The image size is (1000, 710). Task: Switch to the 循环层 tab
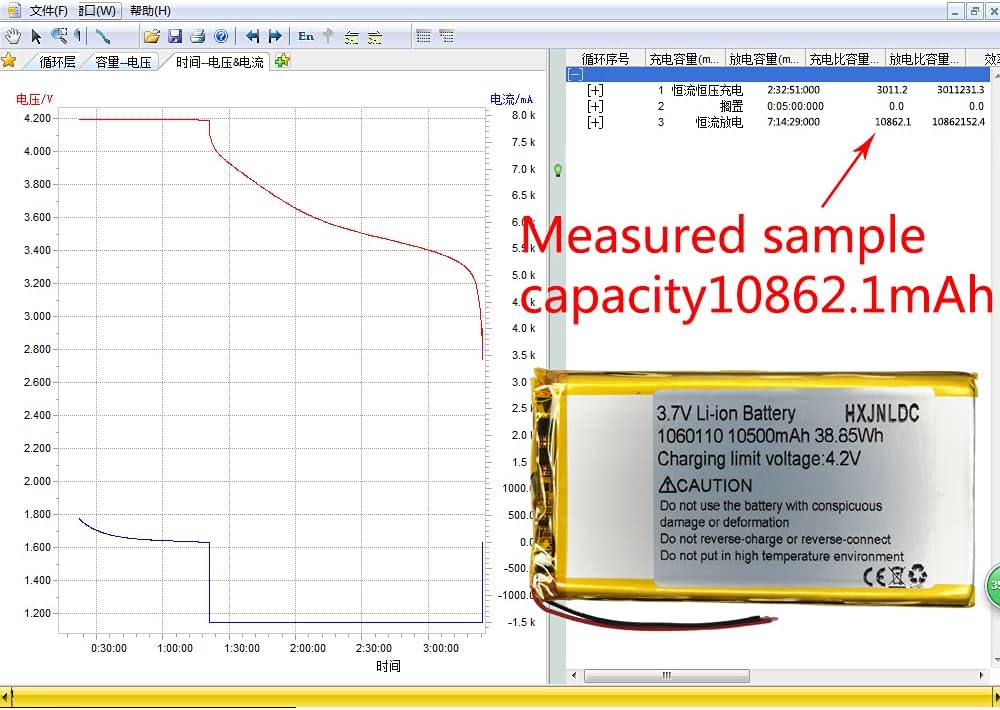pyautogui.click(x=57, y=62)
